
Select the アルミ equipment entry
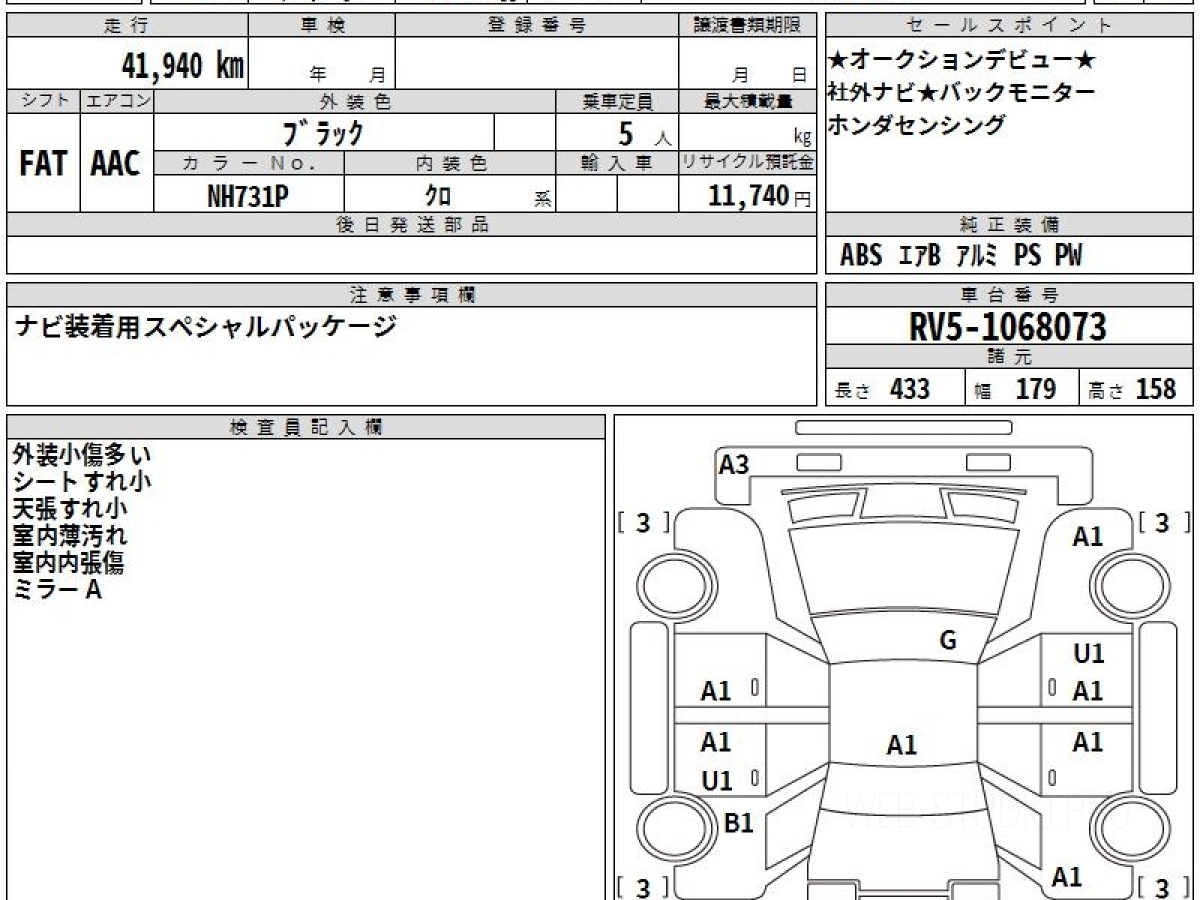point(977,256)
